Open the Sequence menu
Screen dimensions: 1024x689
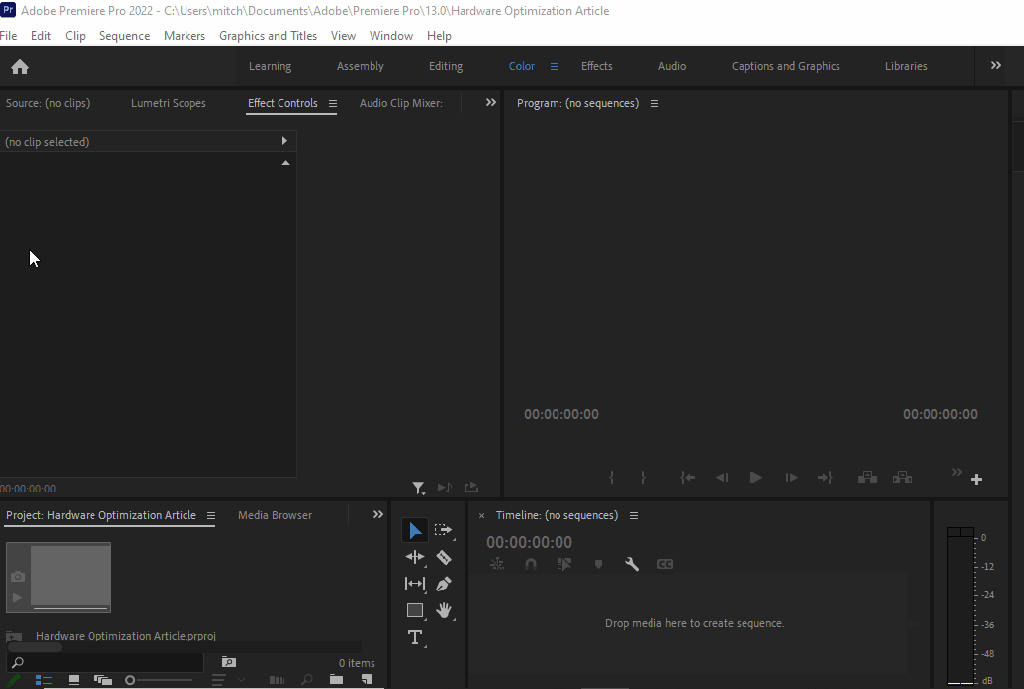pos(124,36)
